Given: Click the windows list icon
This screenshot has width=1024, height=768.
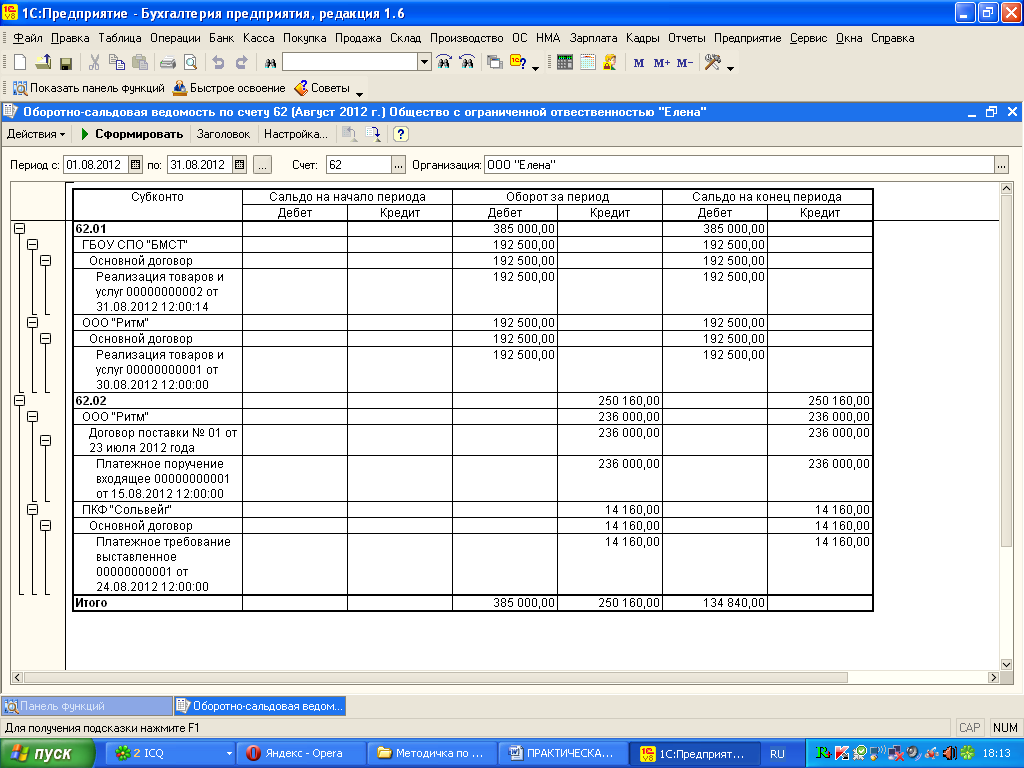Looking at the screenshot, I should coord(495,63).
